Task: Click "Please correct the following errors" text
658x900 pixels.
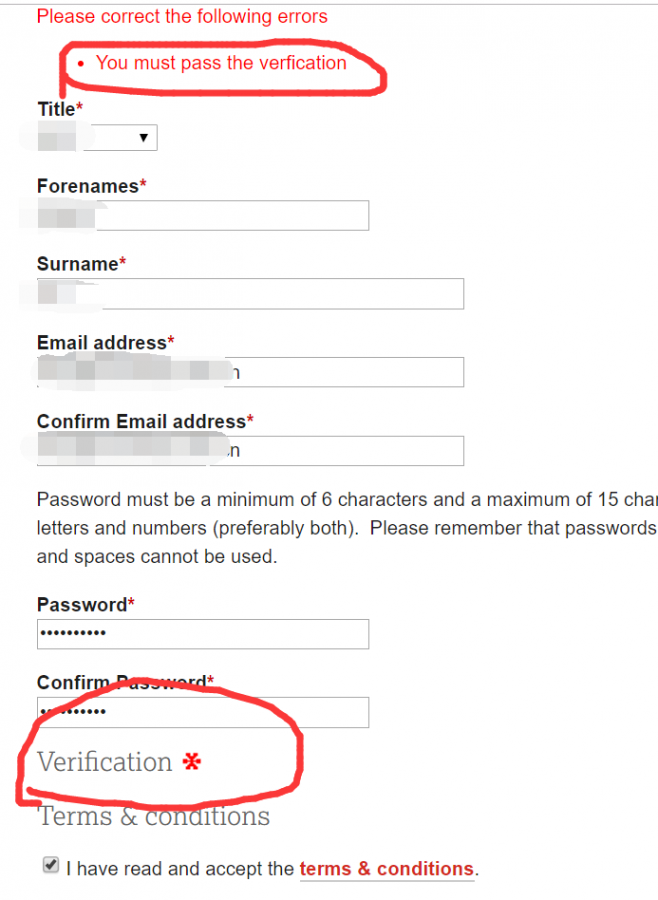Action: (x=182, y=16)
